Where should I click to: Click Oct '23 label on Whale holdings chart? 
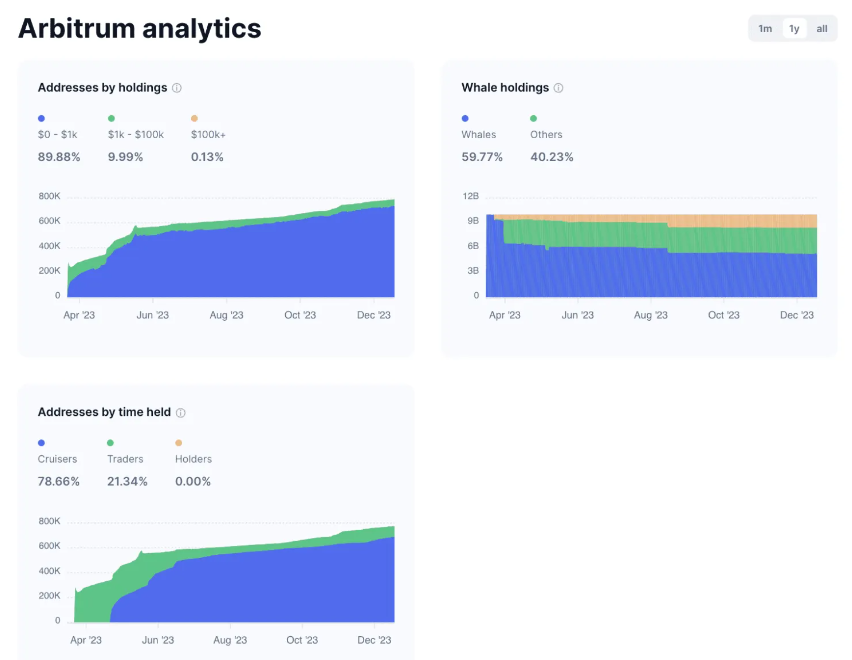point(723,315)
